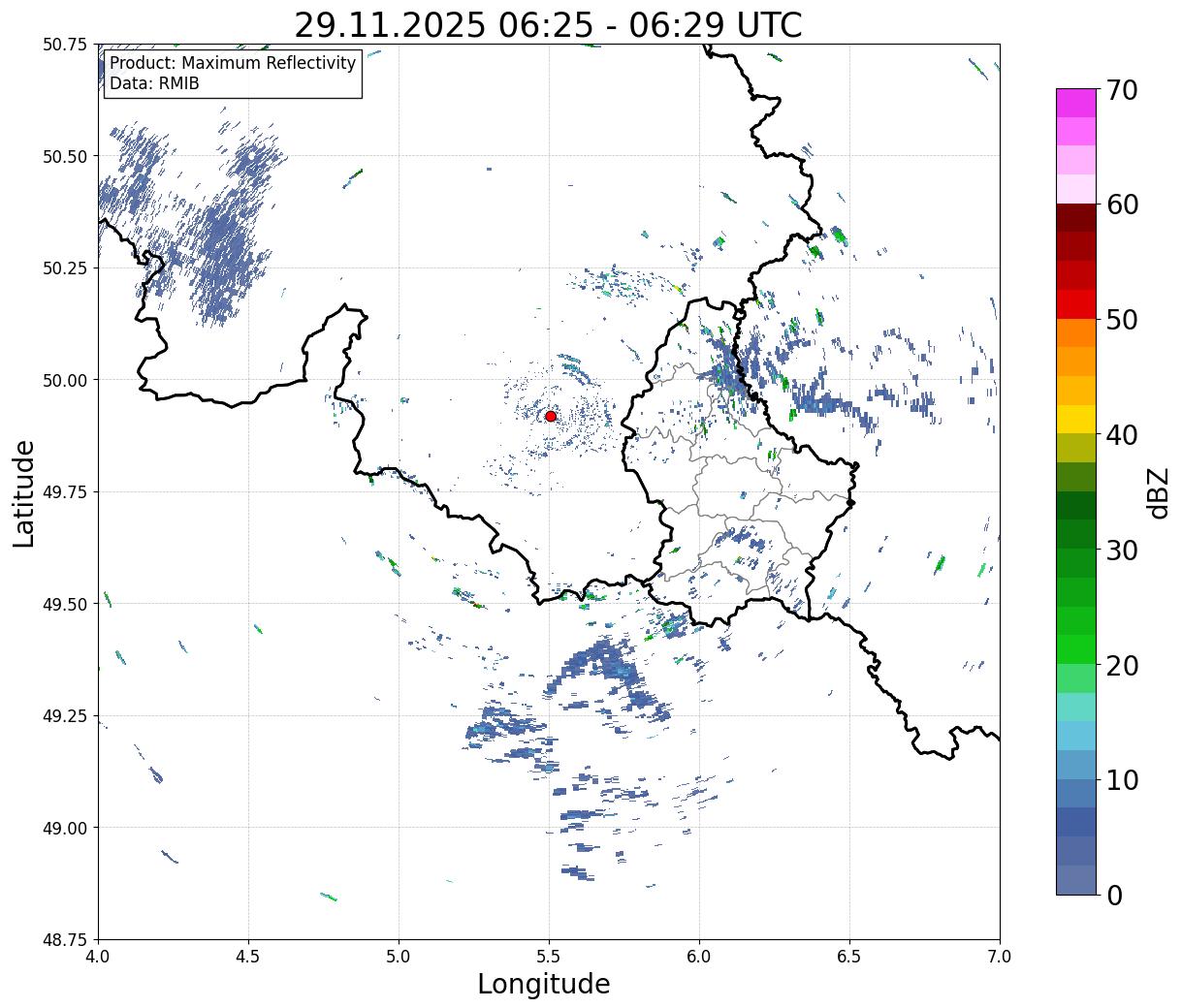Viewport: 1182px width, 1008px height.
Task: Click the dark red colorbar segment below 60
Action: (x=1075, y=217)
